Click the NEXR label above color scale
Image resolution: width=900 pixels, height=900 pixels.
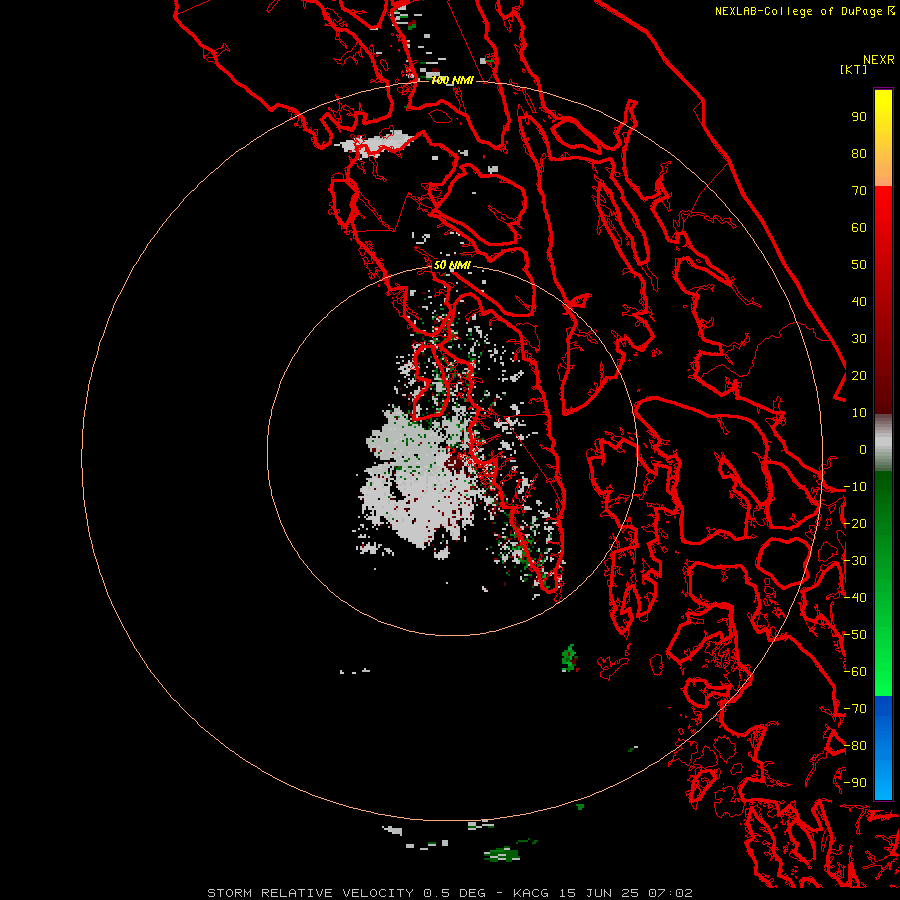click(x=878, y=60)
